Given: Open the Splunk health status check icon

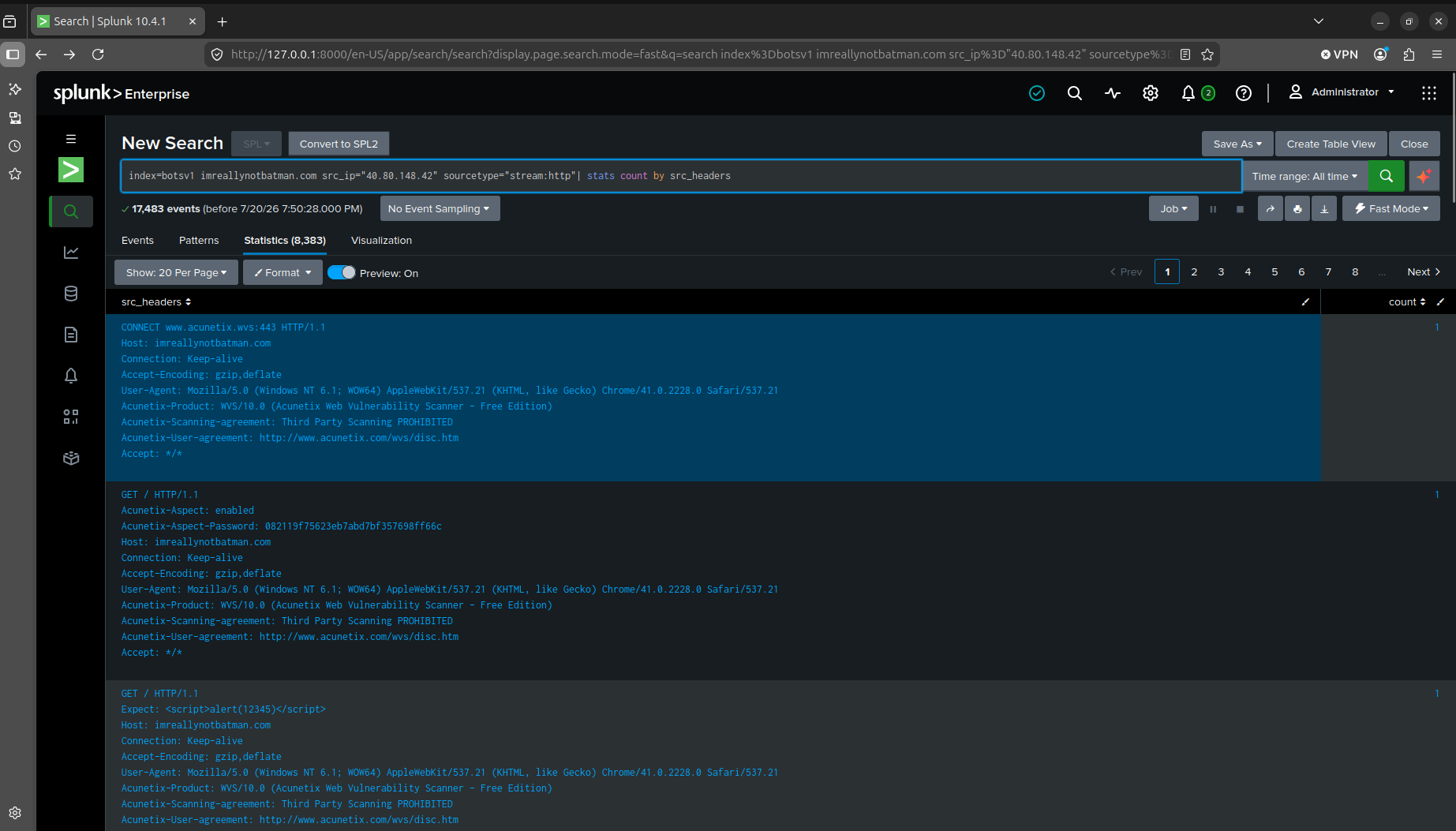Looking at the screenshot, I should click(1037, 93).
